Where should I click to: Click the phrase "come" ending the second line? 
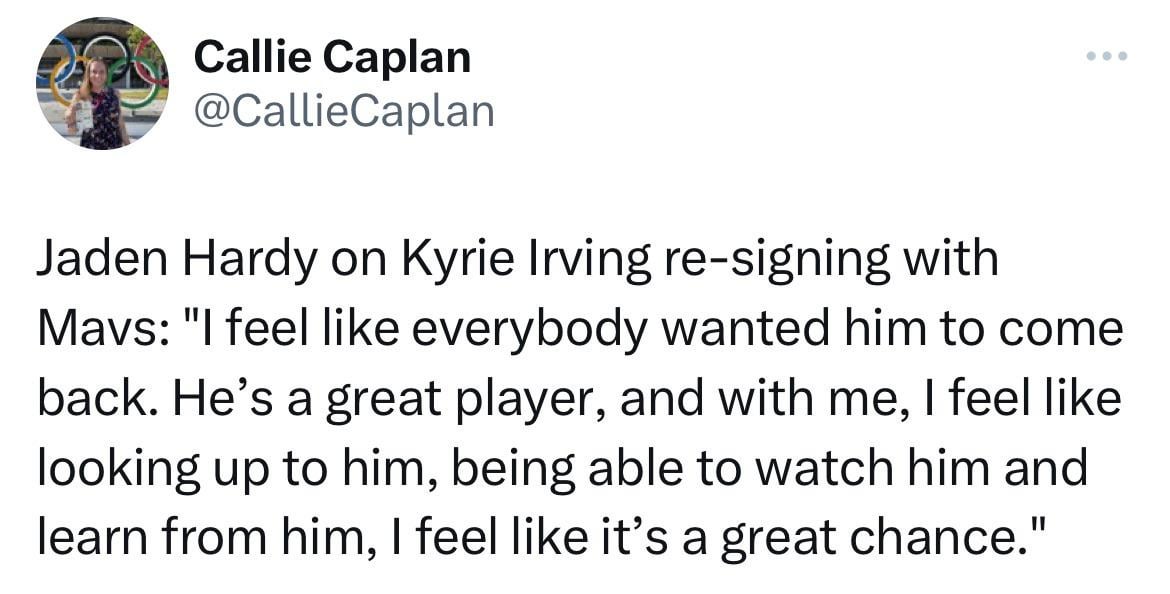pyautogui.click(x=1071, y=330)
